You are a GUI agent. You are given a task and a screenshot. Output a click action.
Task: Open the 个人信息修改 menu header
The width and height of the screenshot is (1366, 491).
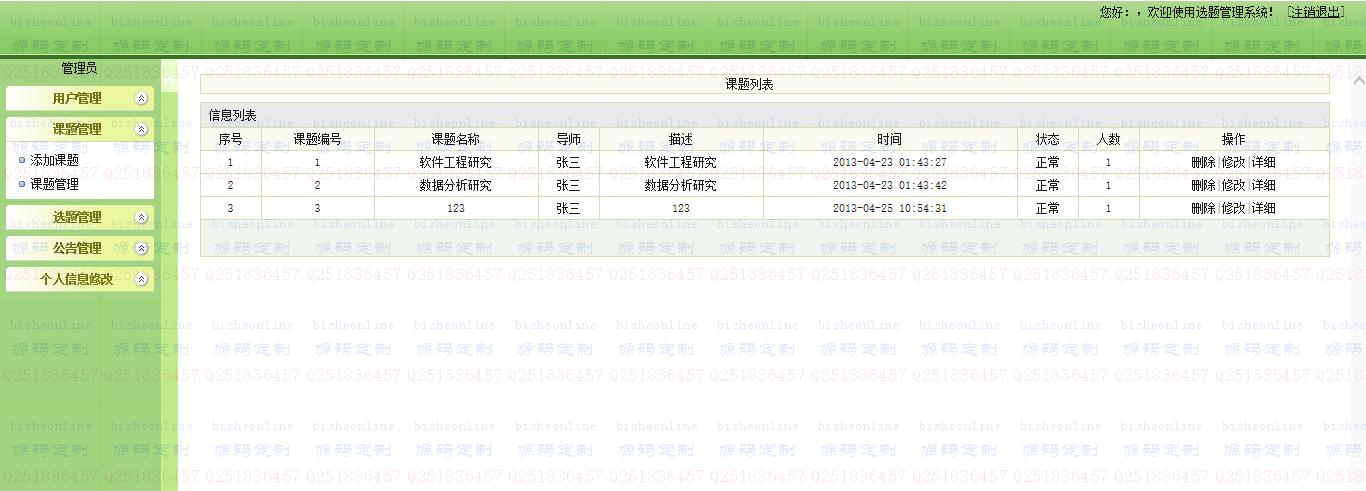[x=80, y=279]
